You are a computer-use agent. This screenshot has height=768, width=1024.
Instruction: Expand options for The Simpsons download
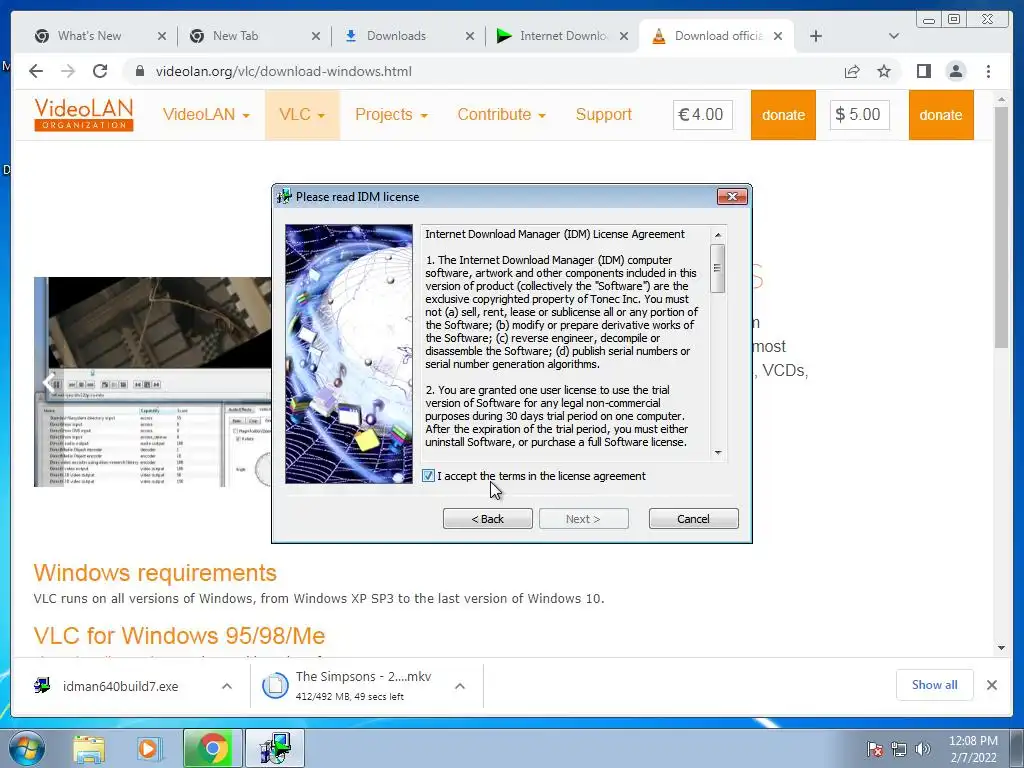pos(460,686)
